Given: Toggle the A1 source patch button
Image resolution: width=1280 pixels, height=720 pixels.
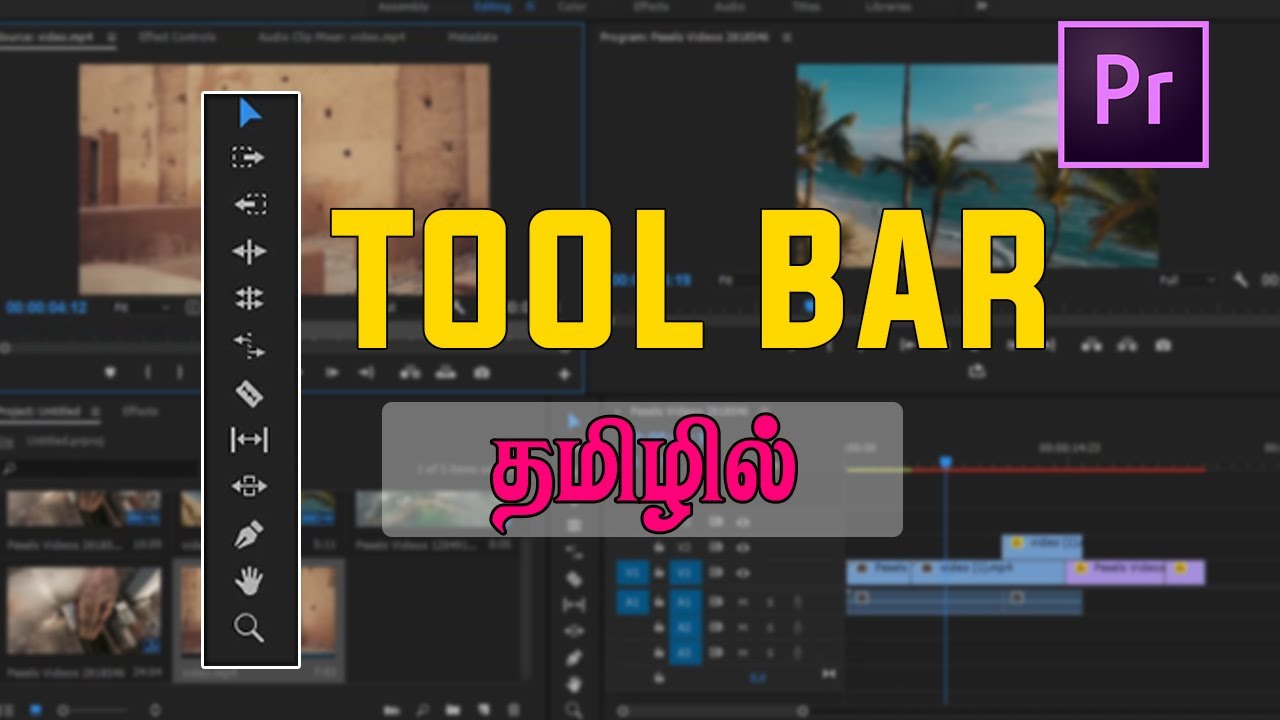Looking at the screenshot, I should pyautogui.click(x=631, y=601).
